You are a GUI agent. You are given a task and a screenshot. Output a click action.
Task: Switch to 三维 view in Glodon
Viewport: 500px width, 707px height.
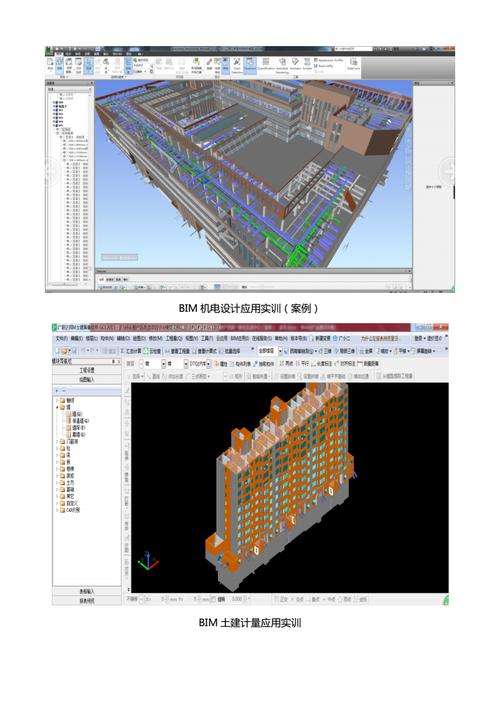click(326, 351)
